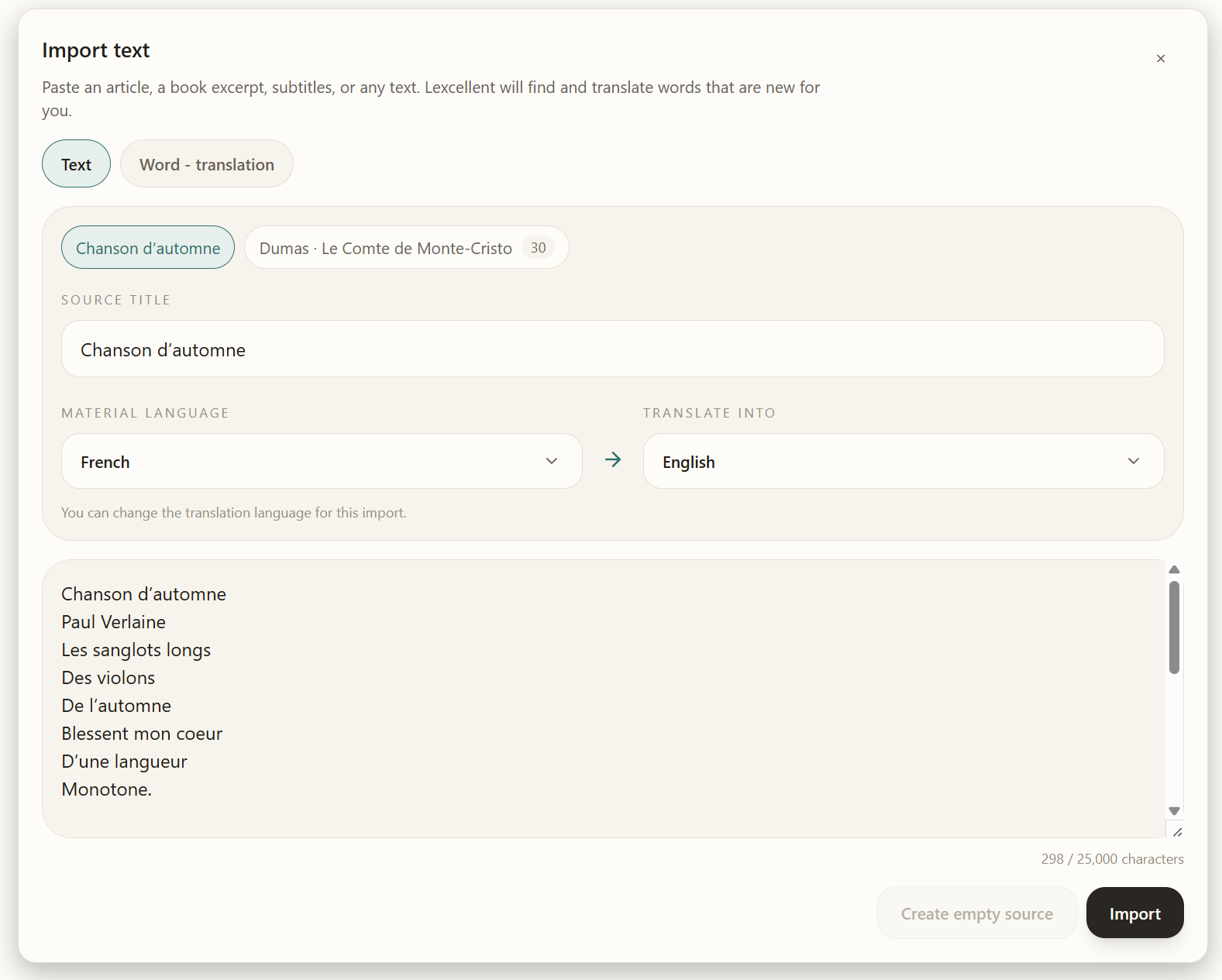Open the Translate Into English dropdown
Viewport: 1222px width, 980px height.
[x=904, y=462]
